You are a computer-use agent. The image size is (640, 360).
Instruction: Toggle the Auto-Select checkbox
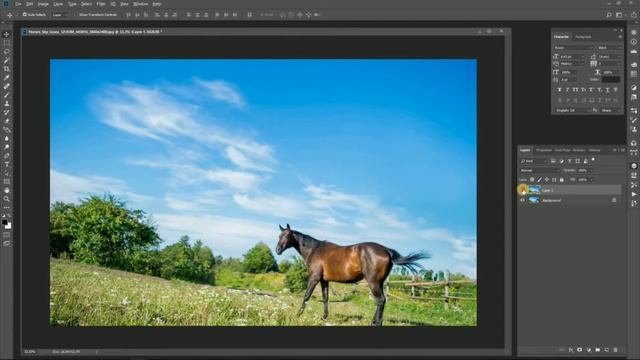[x=24, y=15]
